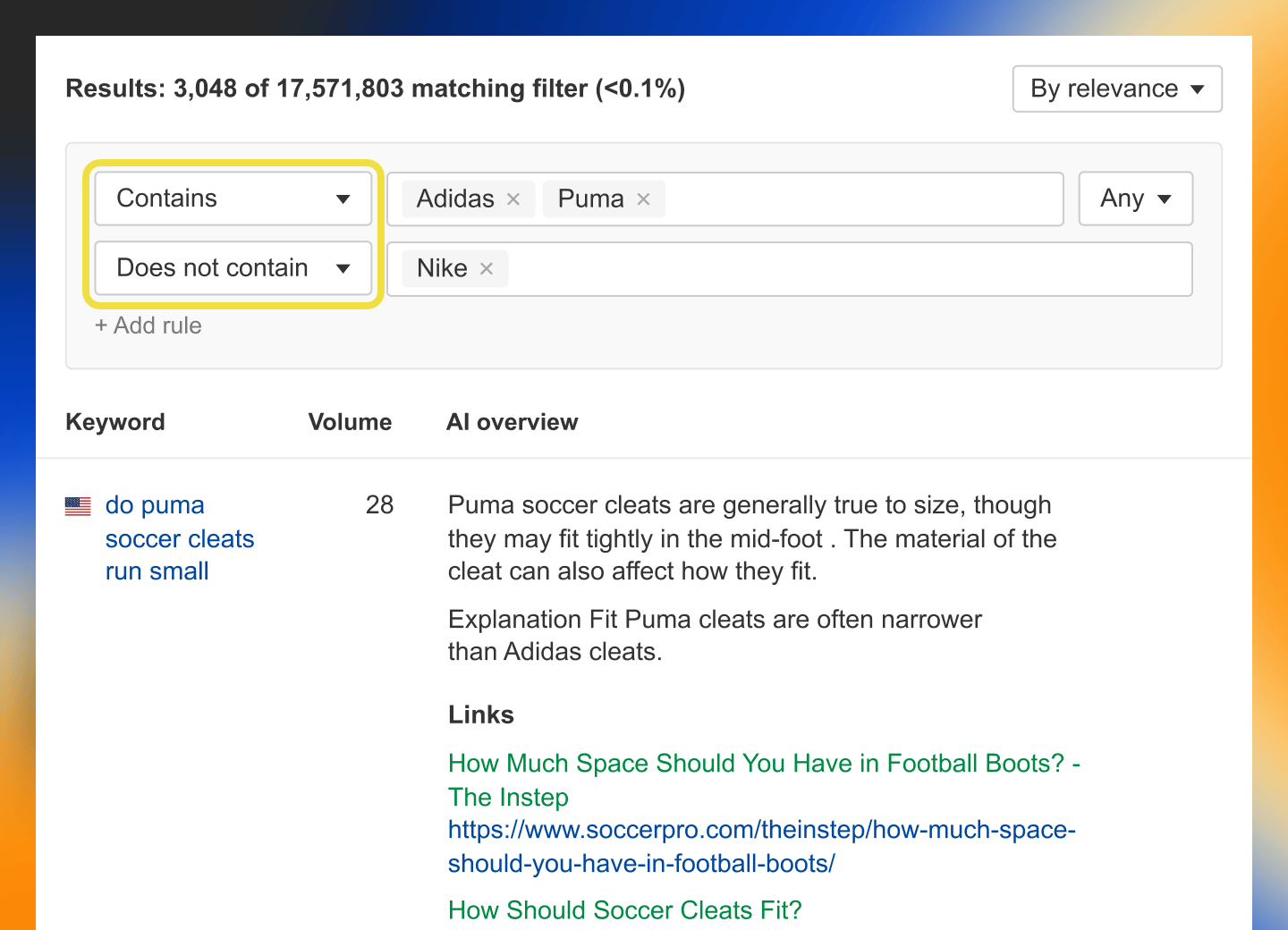1288x930 pixels.
Task: Click the AI overview column header
Action: [513, 422]
